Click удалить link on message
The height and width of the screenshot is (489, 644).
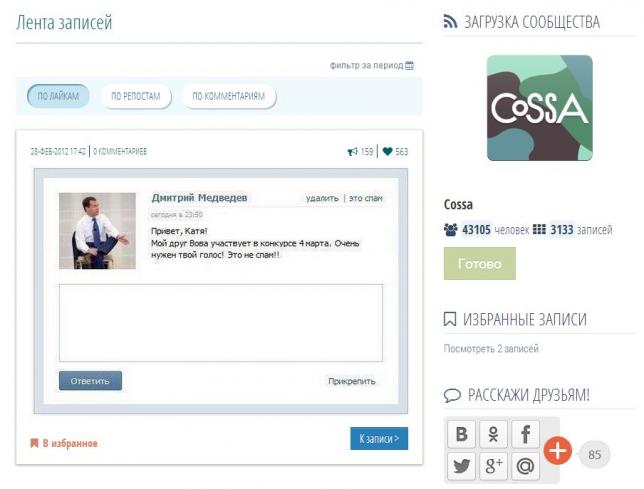322,198
